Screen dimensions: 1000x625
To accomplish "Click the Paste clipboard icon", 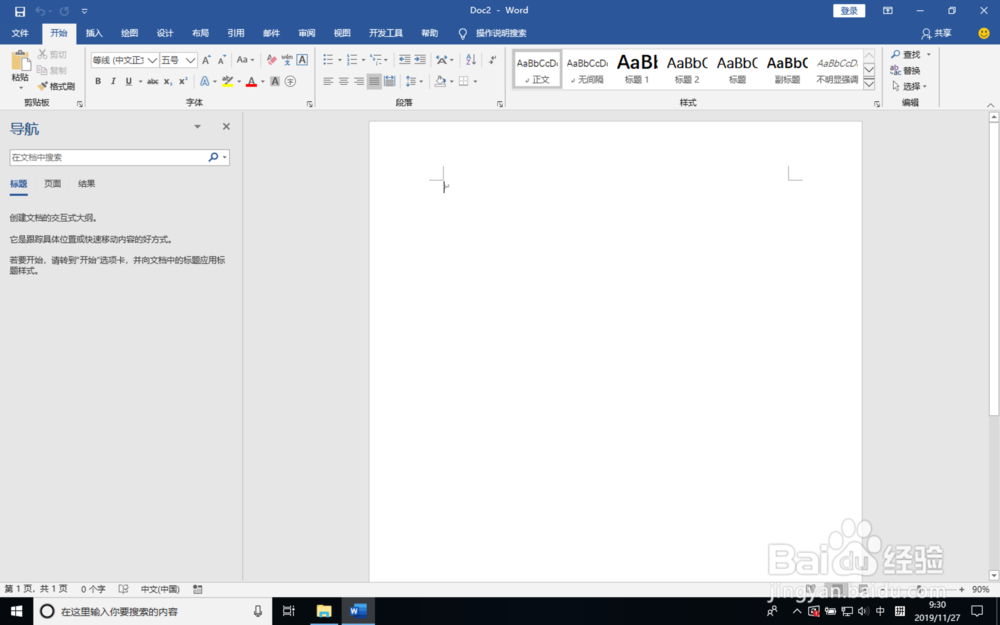I will (20, 62).
